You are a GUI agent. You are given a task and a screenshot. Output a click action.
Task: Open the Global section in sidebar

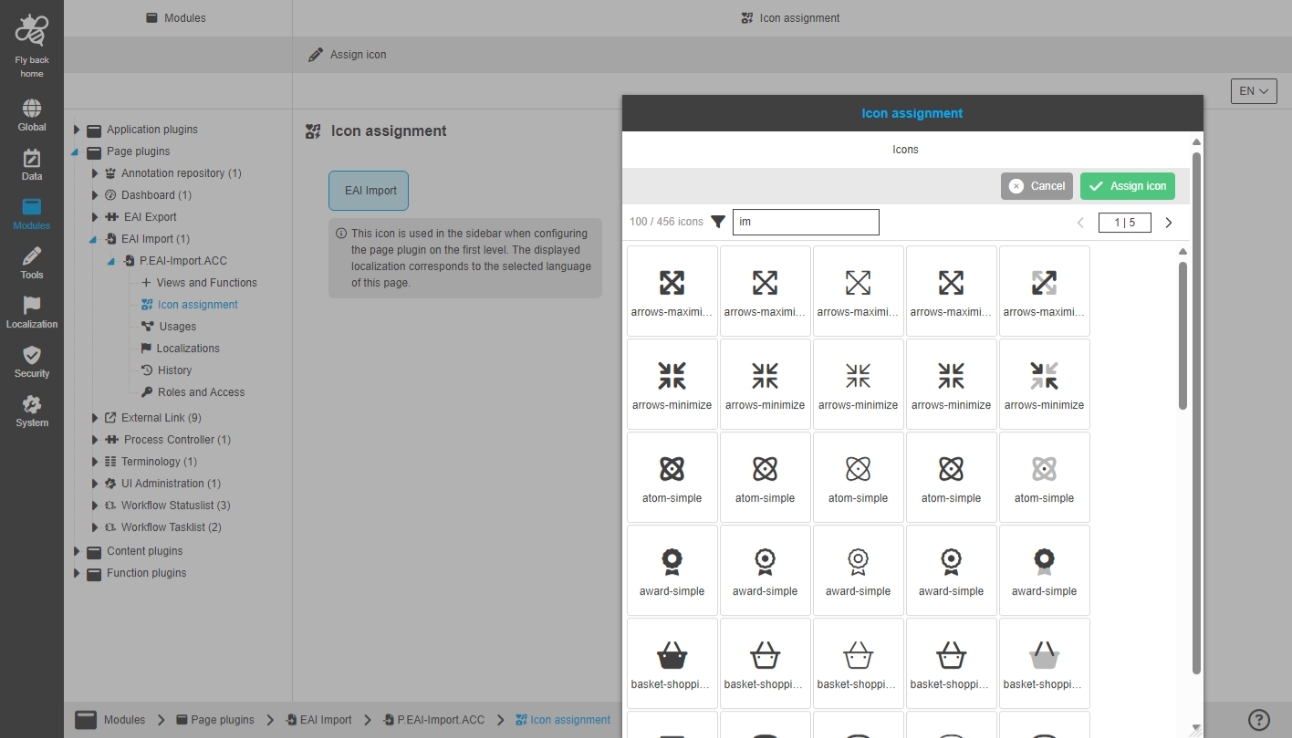click(x=32, y=115)
